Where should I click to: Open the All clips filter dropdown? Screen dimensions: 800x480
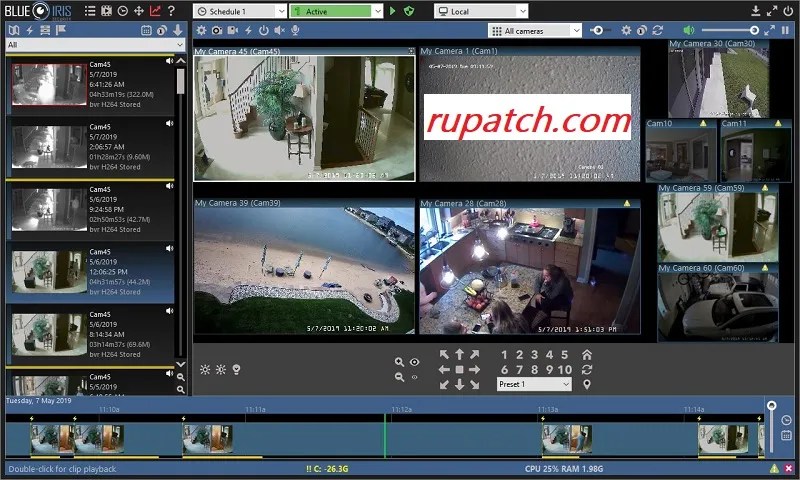pyautogui.click(x=95, y=45)
